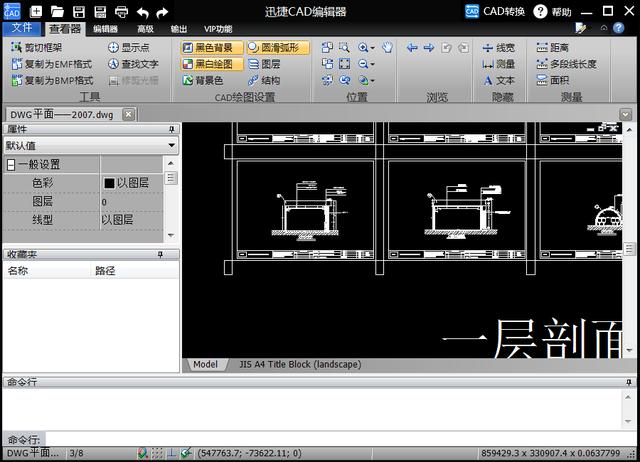
Task: Toggle 测量 dimensions visibility in 隐藏 group
Action: pos(498,64)
